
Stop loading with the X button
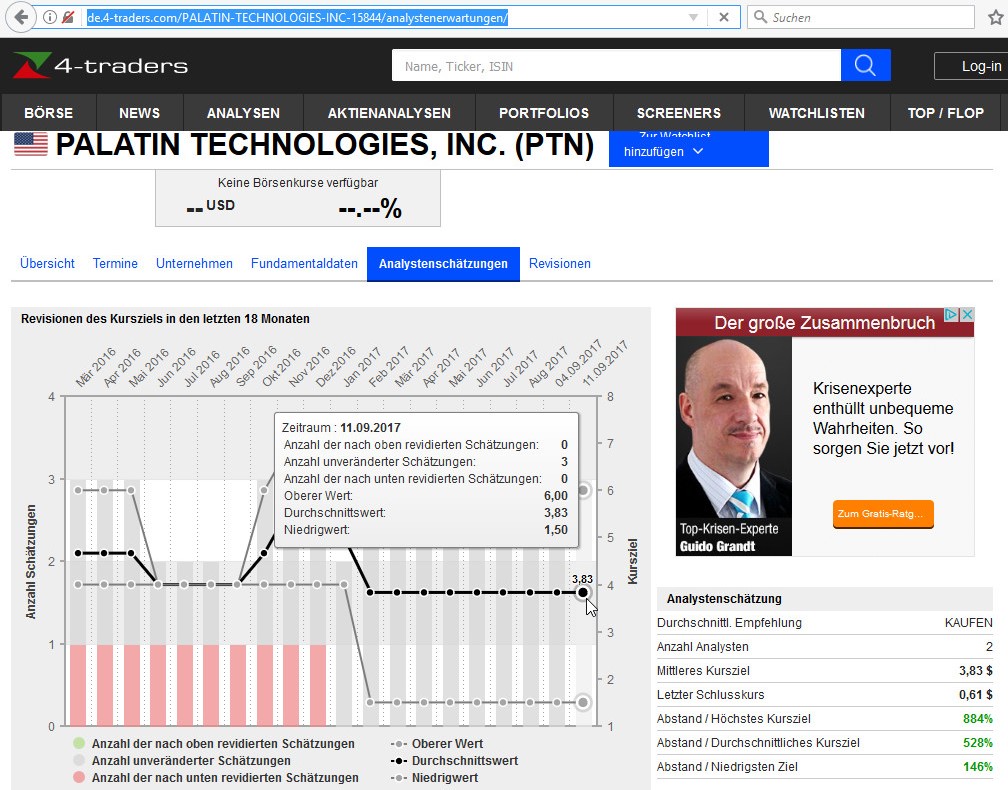pyautogui.click(x=724, y=17)
